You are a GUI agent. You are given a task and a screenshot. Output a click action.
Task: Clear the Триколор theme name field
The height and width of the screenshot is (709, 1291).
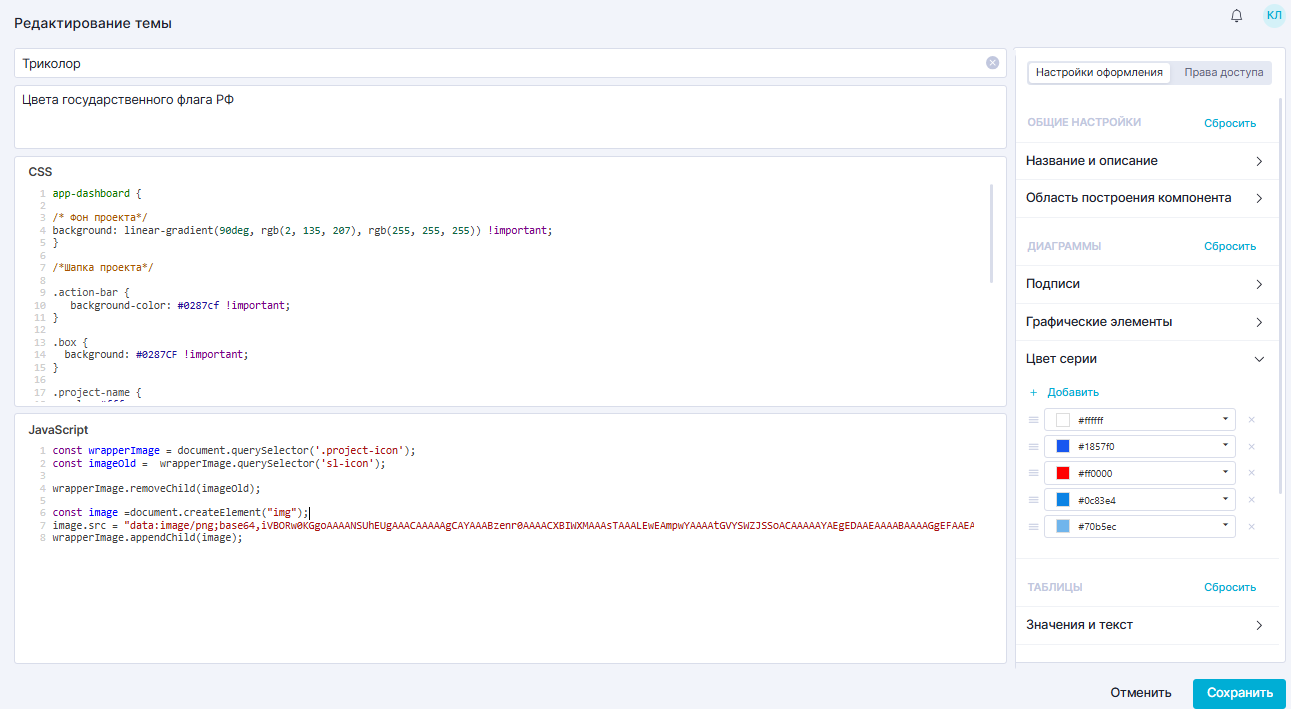tap(992, 63)
